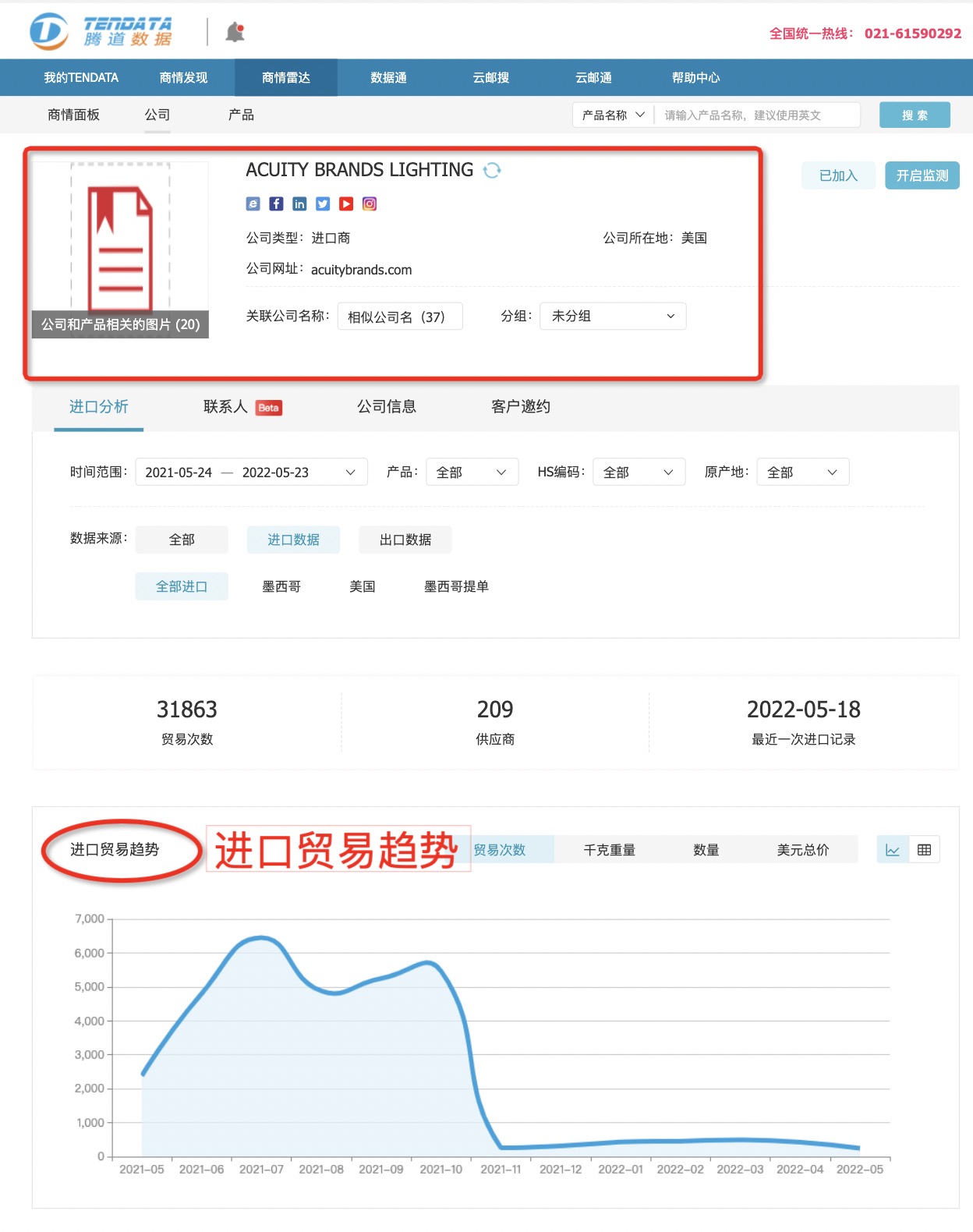Image resolution: width=973 pixels, height=1232 pixels.
Task: Open the notification bell
Action: (x=235, y=32)
